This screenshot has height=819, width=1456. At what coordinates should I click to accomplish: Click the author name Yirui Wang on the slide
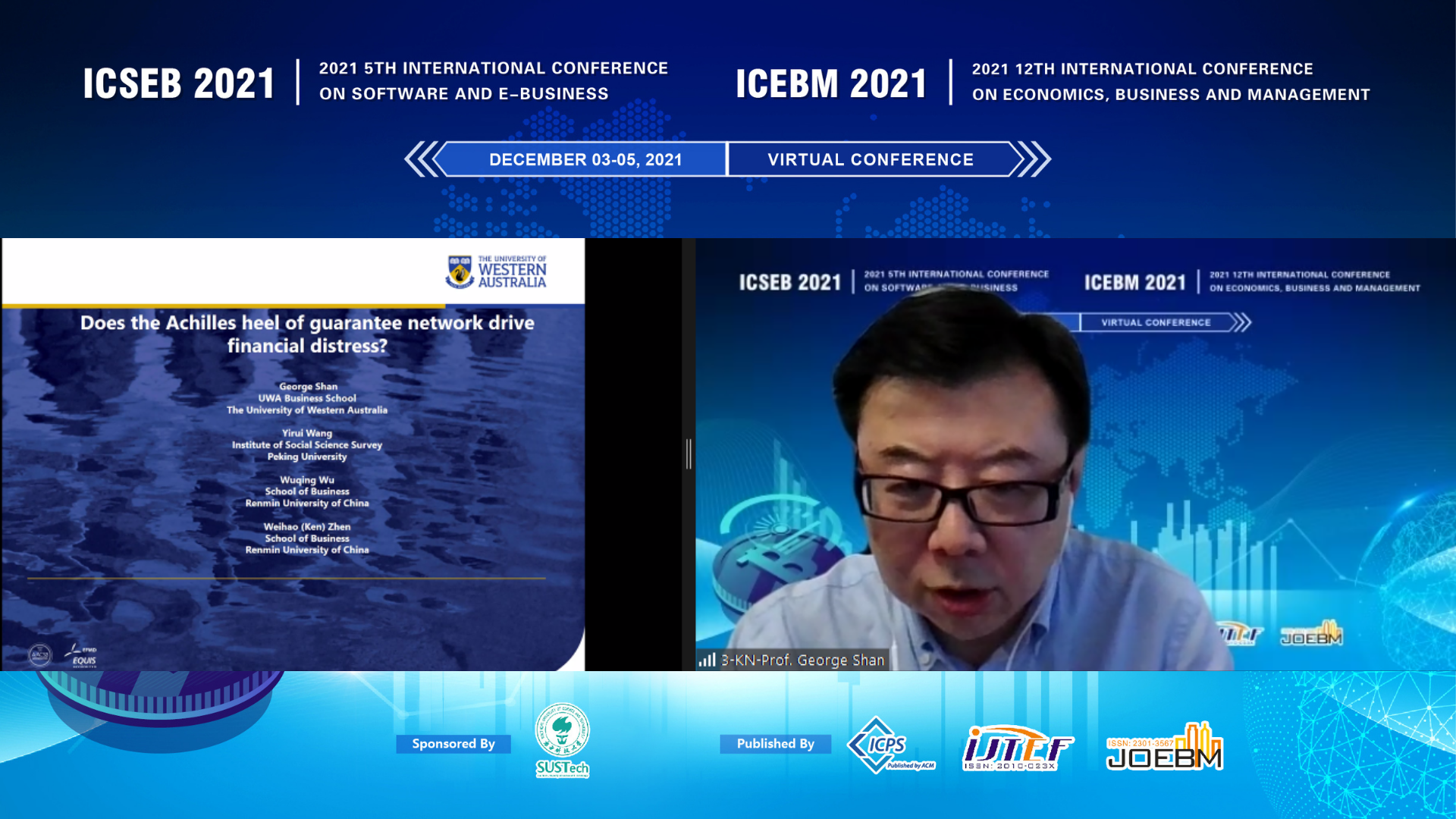(x=307, y=433)
